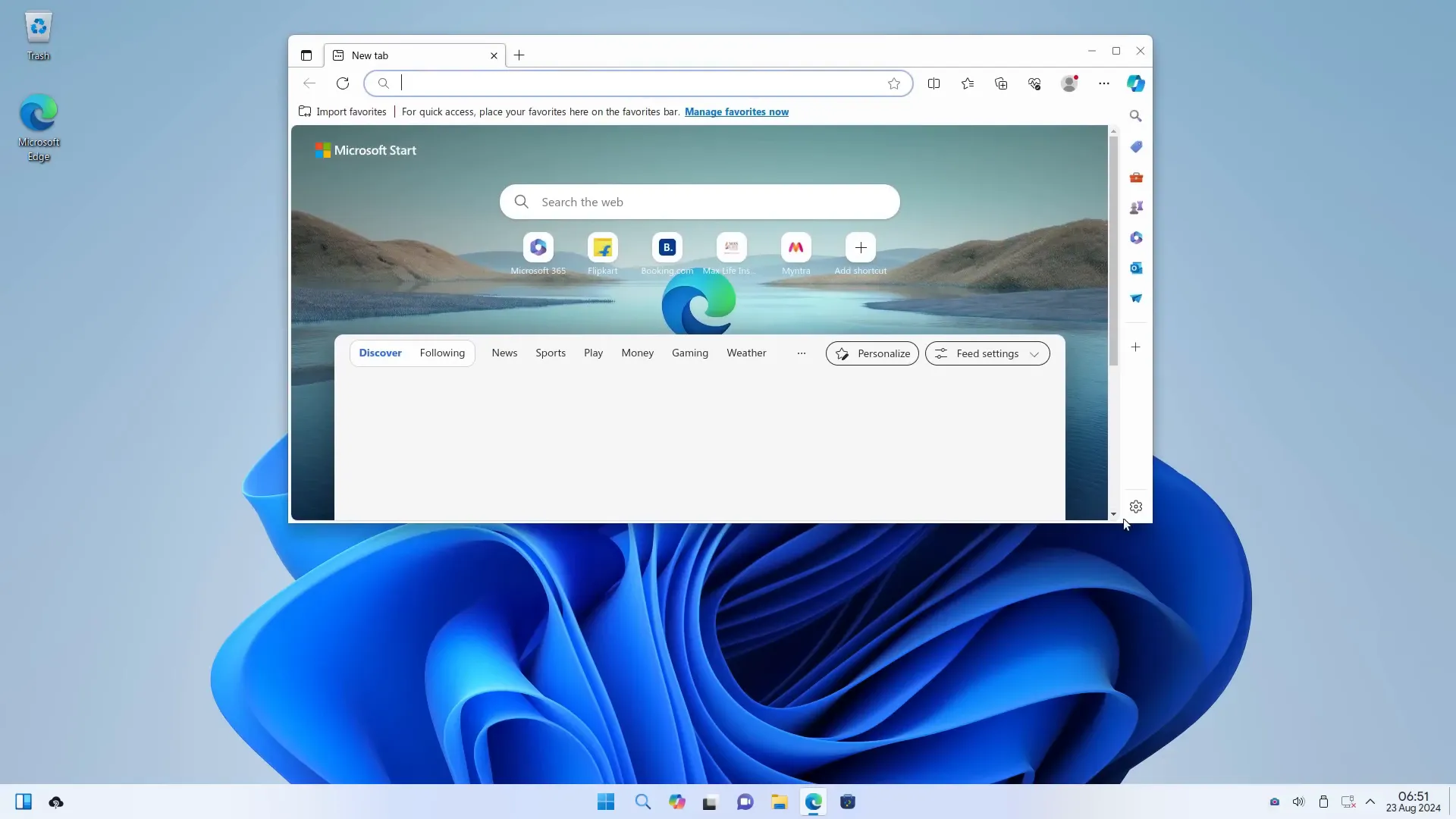Click scrollbar down arrow
Image resolution: width=1456 pixels, height=819 pixels.
(x=1113, y=514)
